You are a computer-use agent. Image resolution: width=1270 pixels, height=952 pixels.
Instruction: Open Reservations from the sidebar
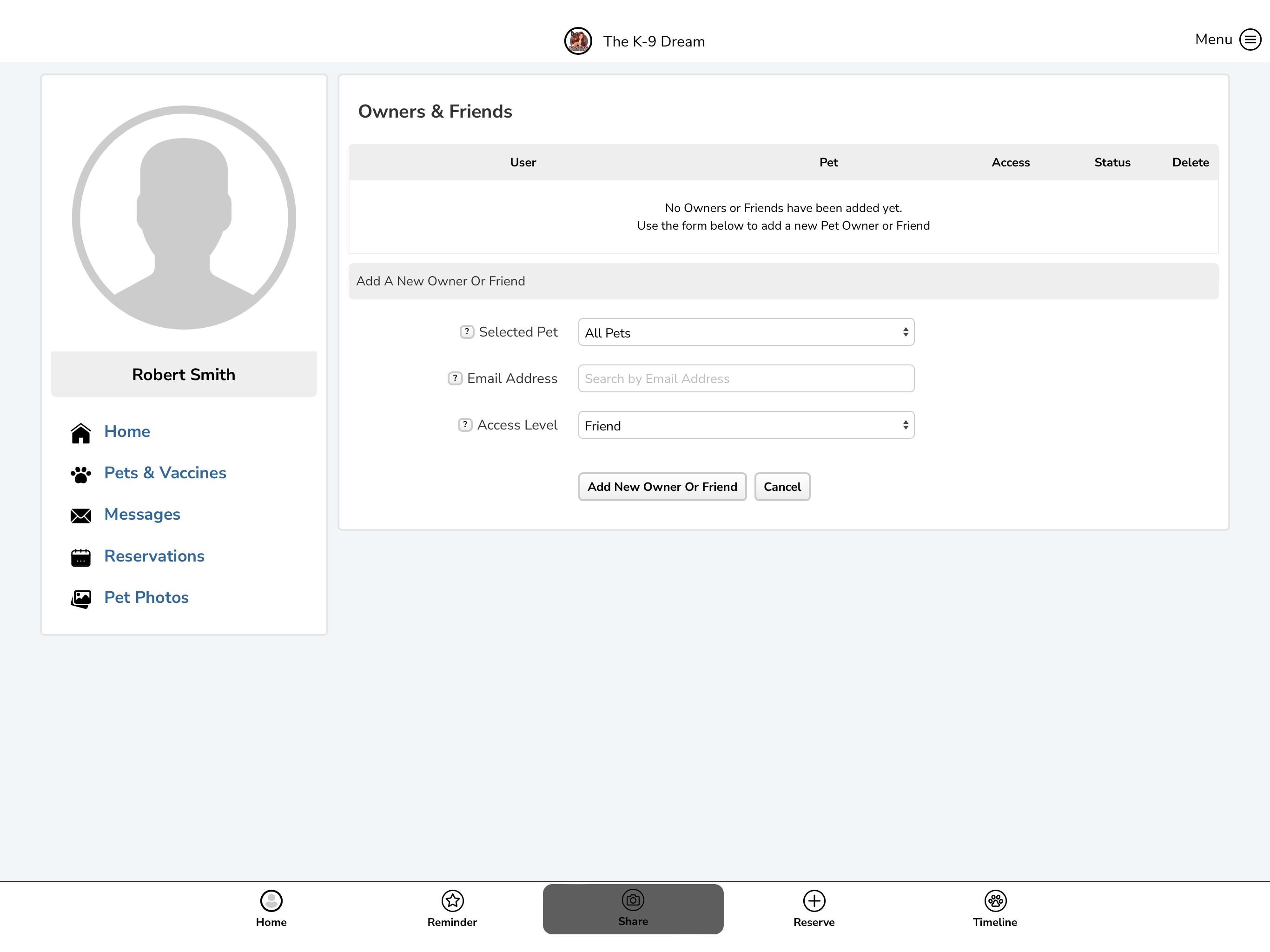(x=154, y=556)
